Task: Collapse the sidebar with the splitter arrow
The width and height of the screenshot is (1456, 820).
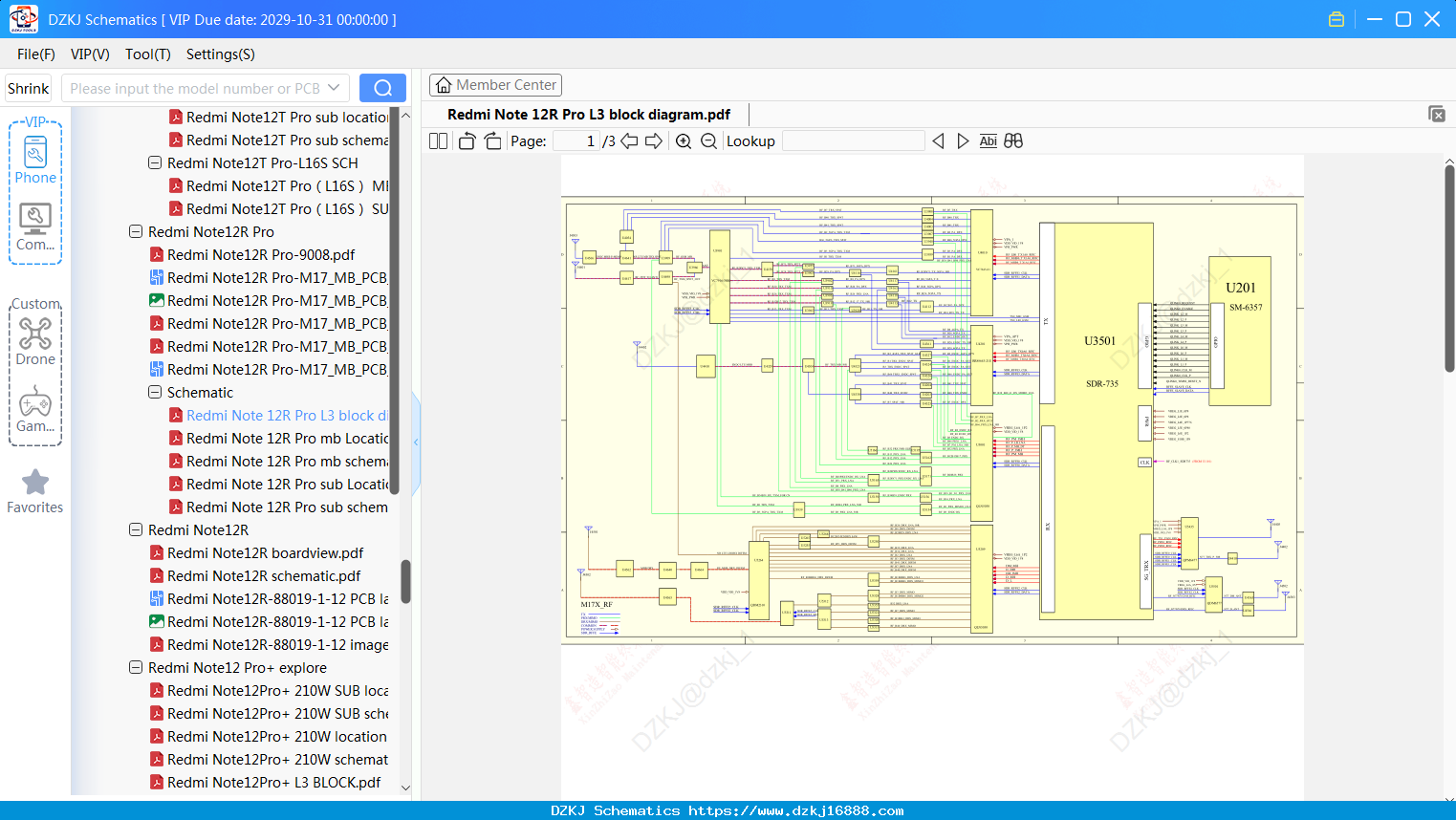Action: (416, 442)
